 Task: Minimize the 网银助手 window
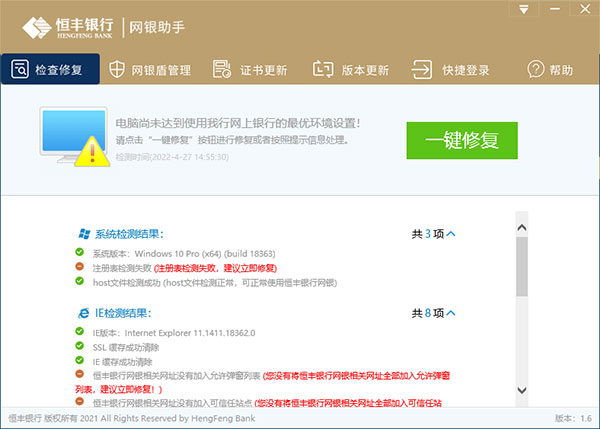[x=555, y=9]
